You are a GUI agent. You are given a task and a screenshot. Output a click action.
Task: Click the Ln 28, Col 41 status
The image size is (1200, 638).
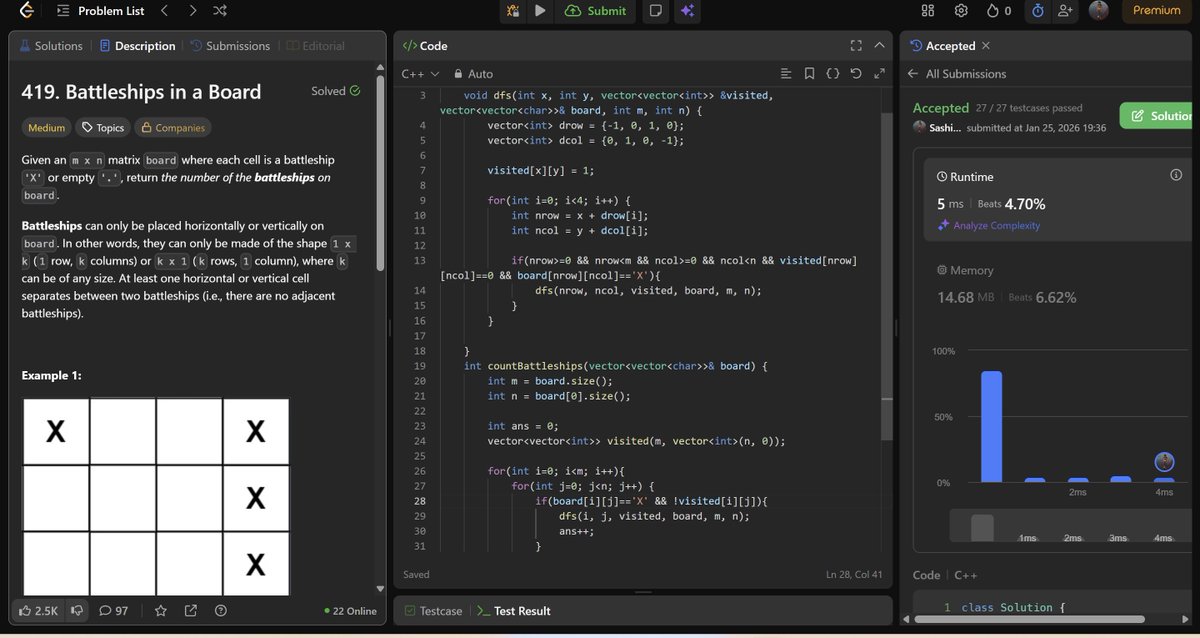click(854, 575)
